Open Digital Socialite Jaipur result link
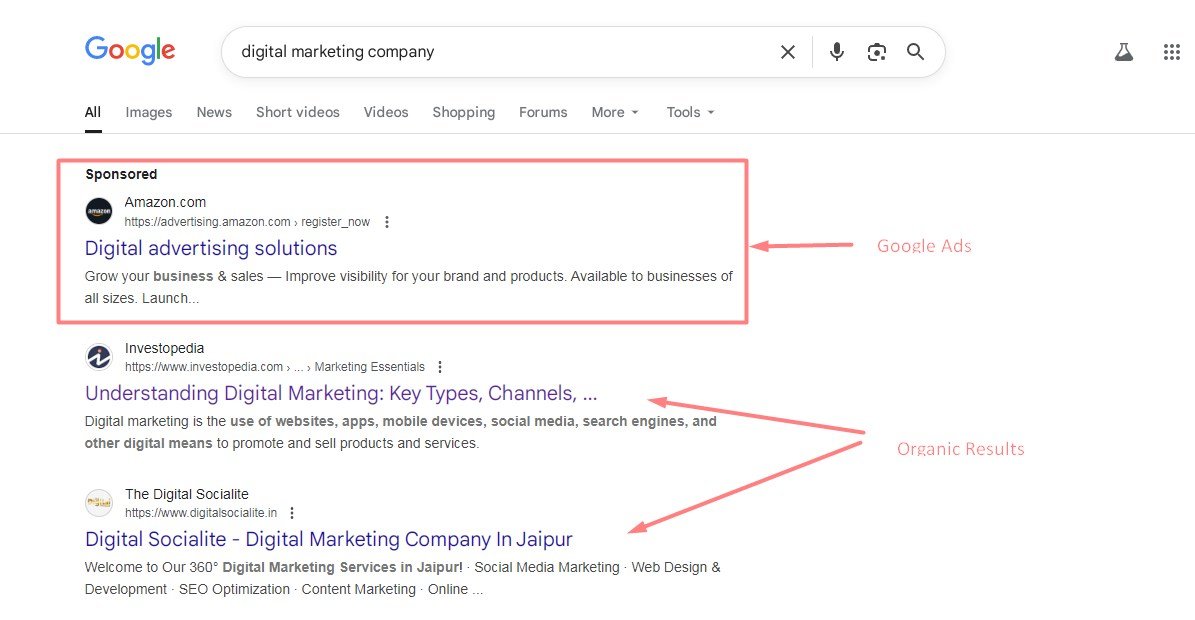Viewport: 1195px width, 620px height. pos(328,539)
